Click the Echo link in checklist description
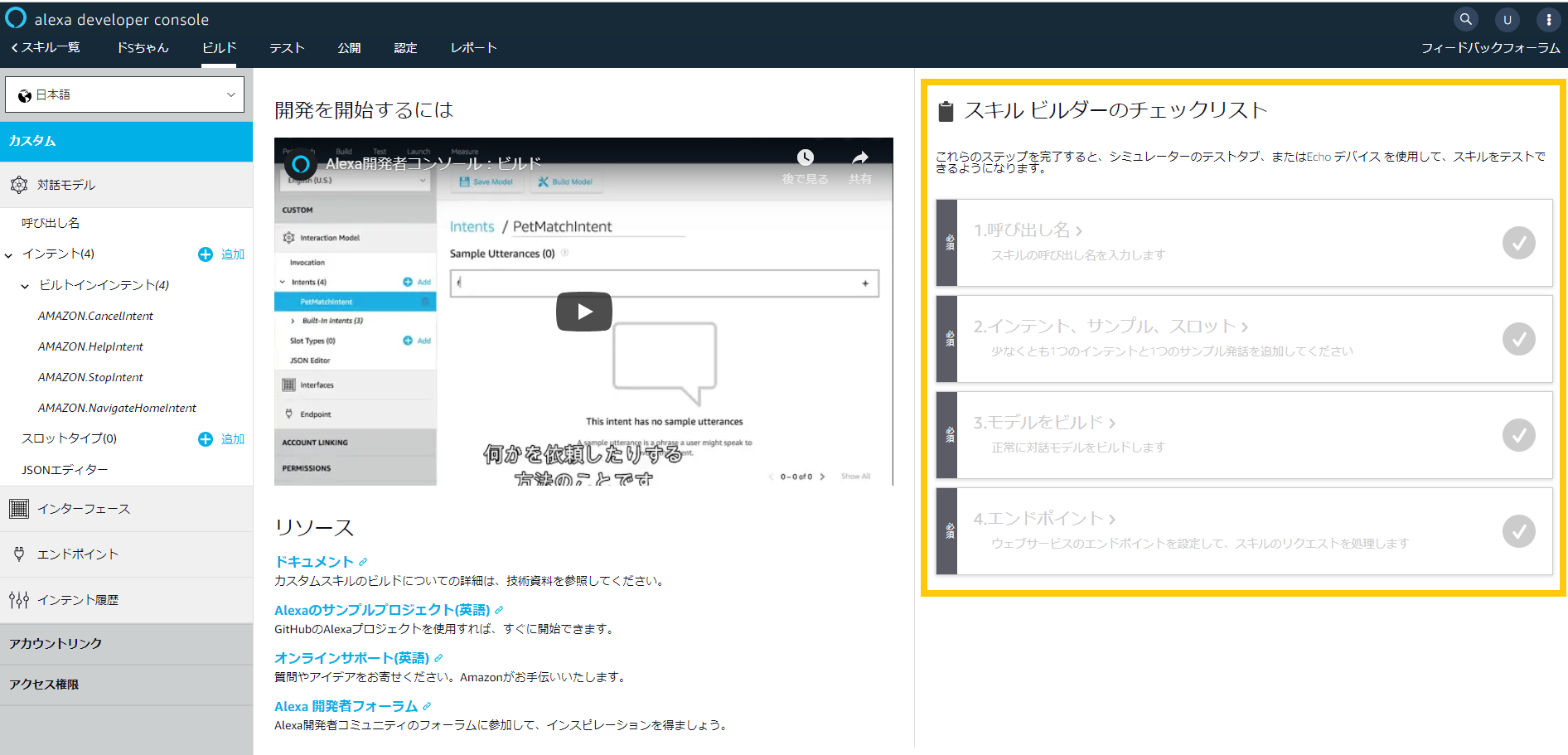 (1319, 157)
